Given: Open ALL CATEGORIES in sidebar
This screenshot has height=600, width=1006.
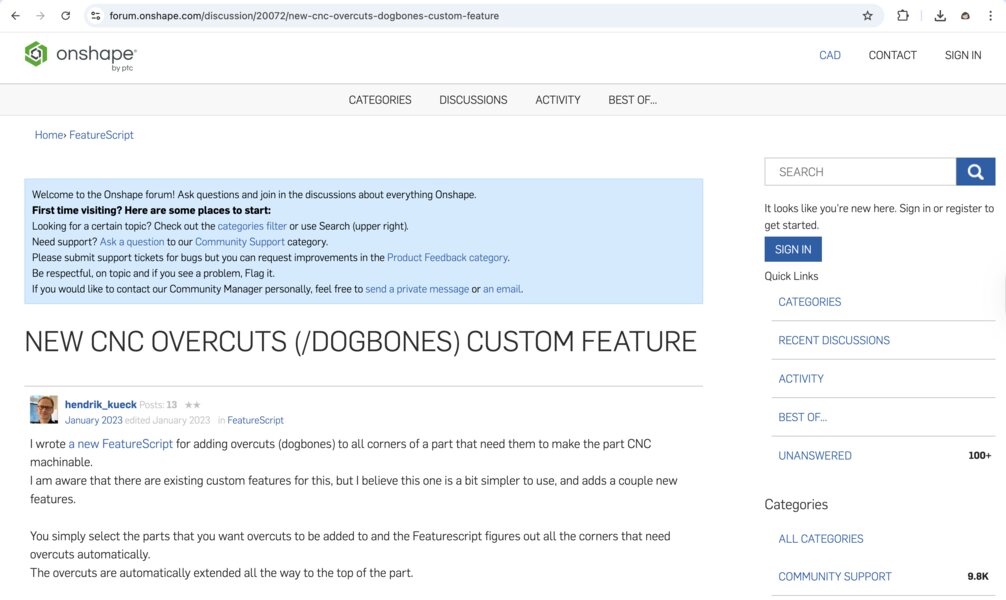Looking at the screenshot, I should point(821,538).
